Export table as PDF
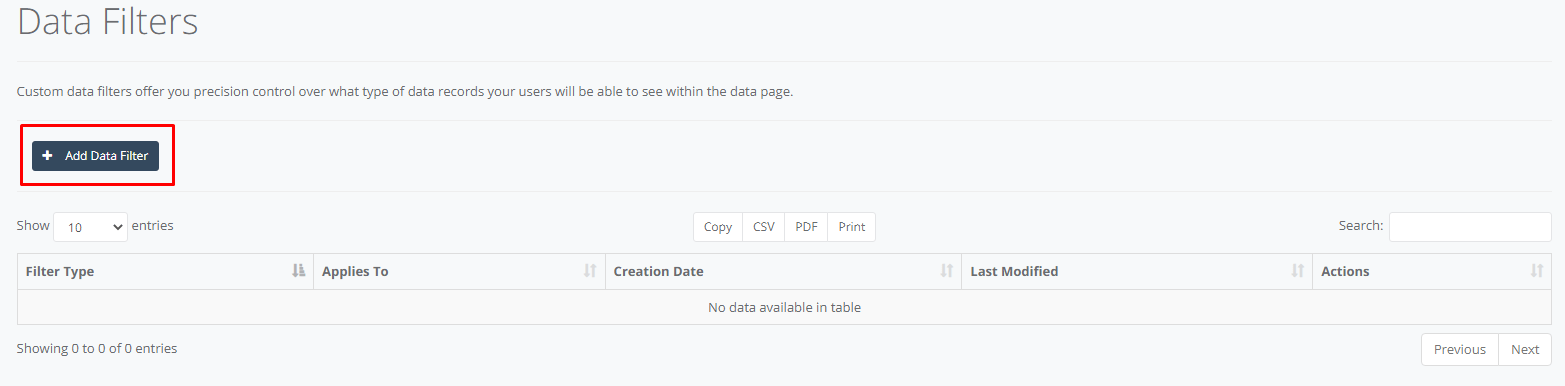Image resolution: width=1565 pixels, height=386 pixels. [x=806, y=227]
